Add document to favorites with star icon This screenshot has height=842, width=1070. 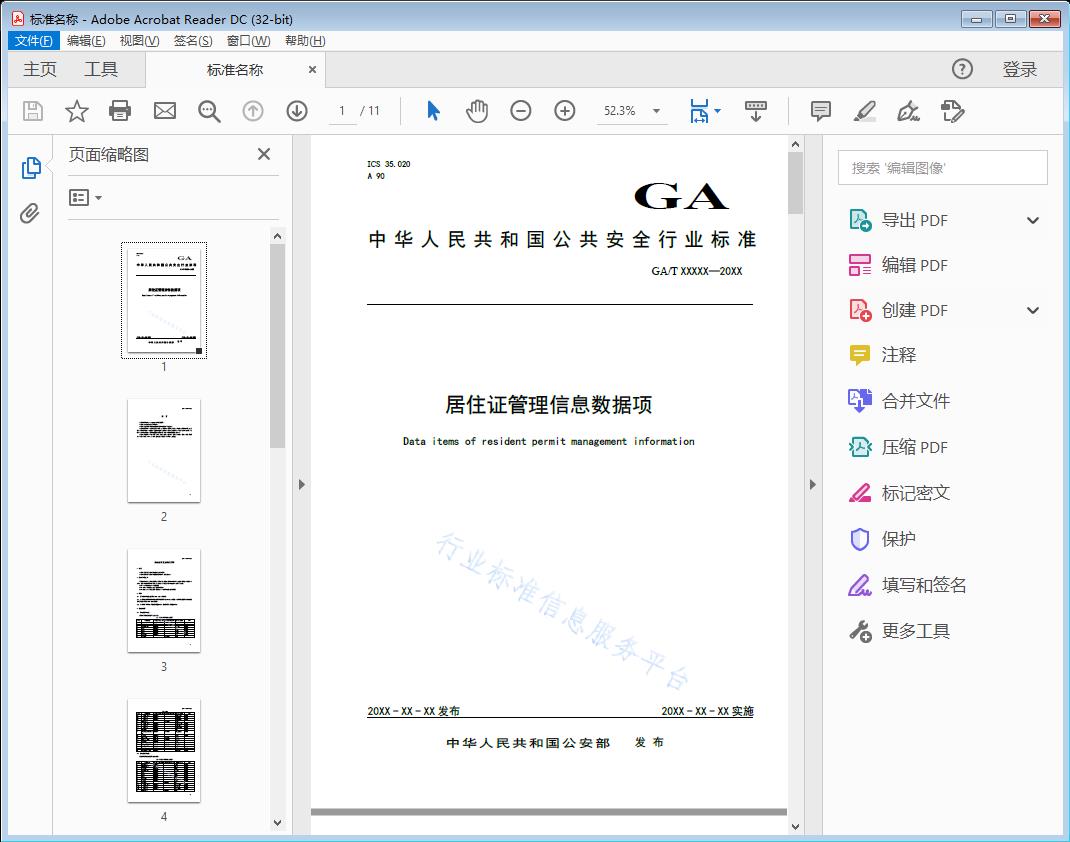coord(76,111)
